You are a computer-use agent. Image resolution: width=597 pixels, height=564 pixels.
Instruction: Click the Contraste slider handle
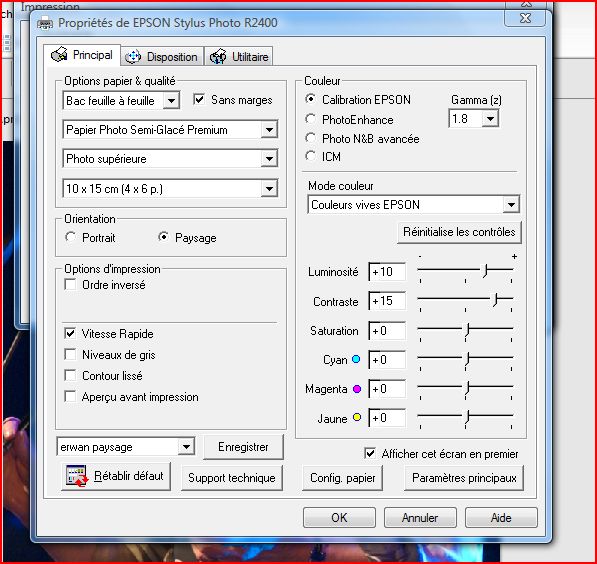click(495, 300)
